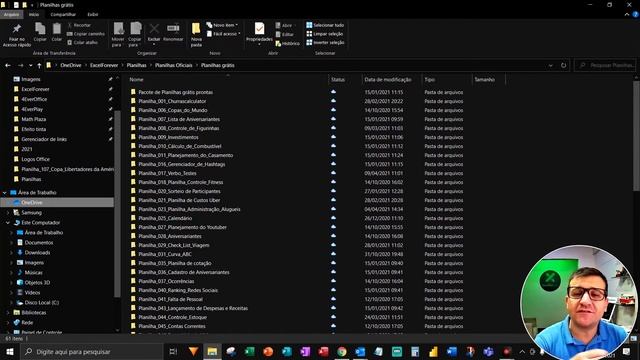
Task: Select folder Pacote de Planilhas grátis prontas
Action: (x=176, y=92)
